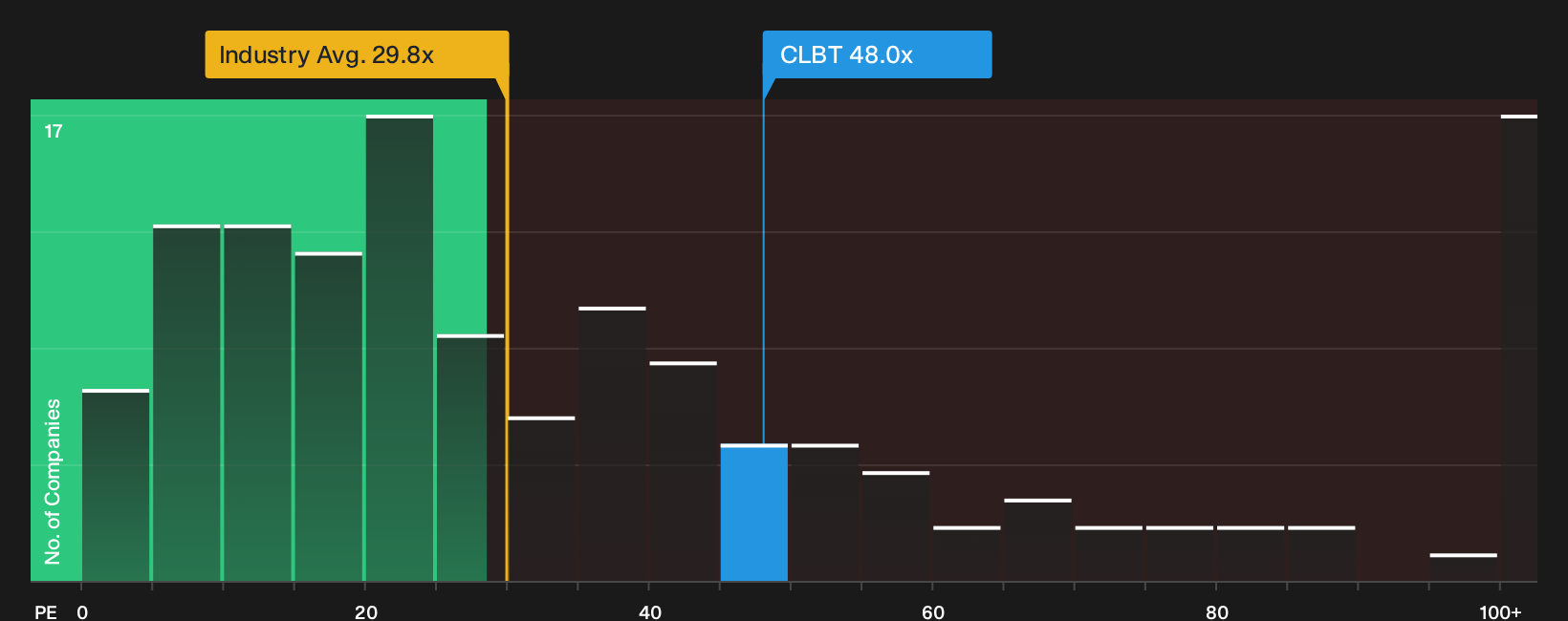
Task: Click the dark bar for PE 60-65
Action: click(x=967, y=554)
